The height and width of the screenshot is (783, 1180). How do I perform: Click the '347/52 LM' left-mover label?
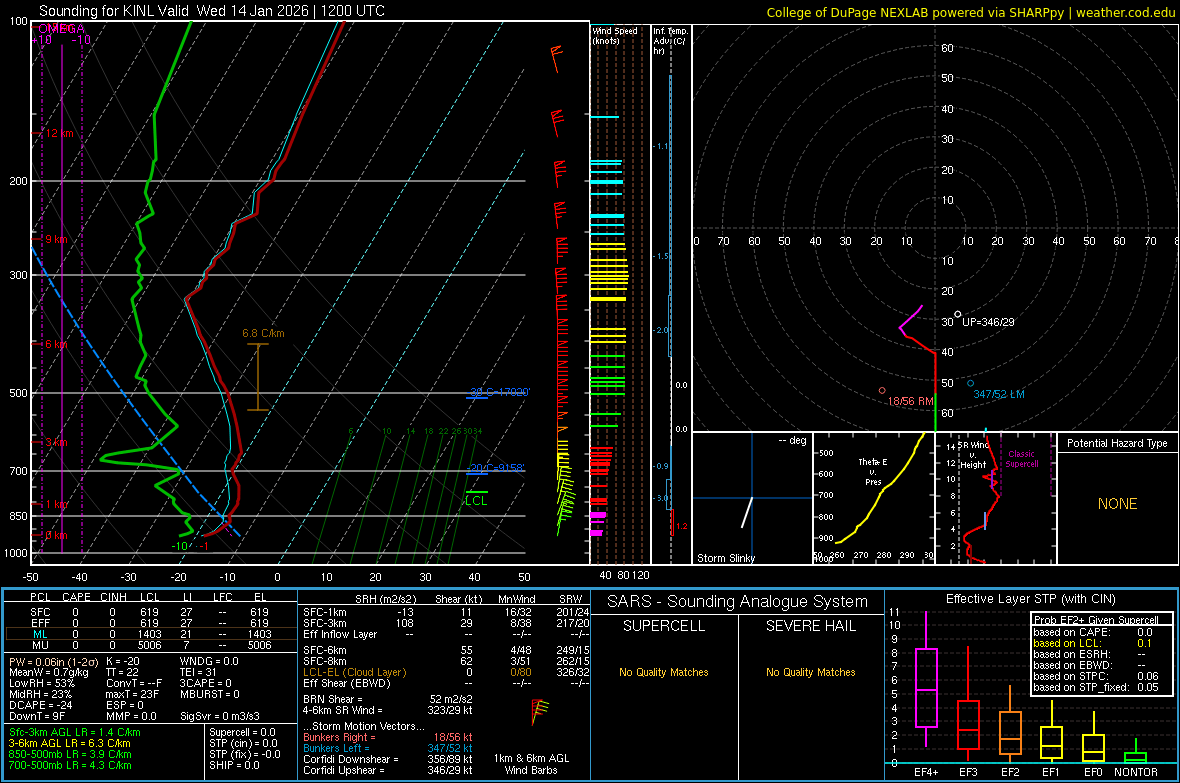[x=999, y=395]
